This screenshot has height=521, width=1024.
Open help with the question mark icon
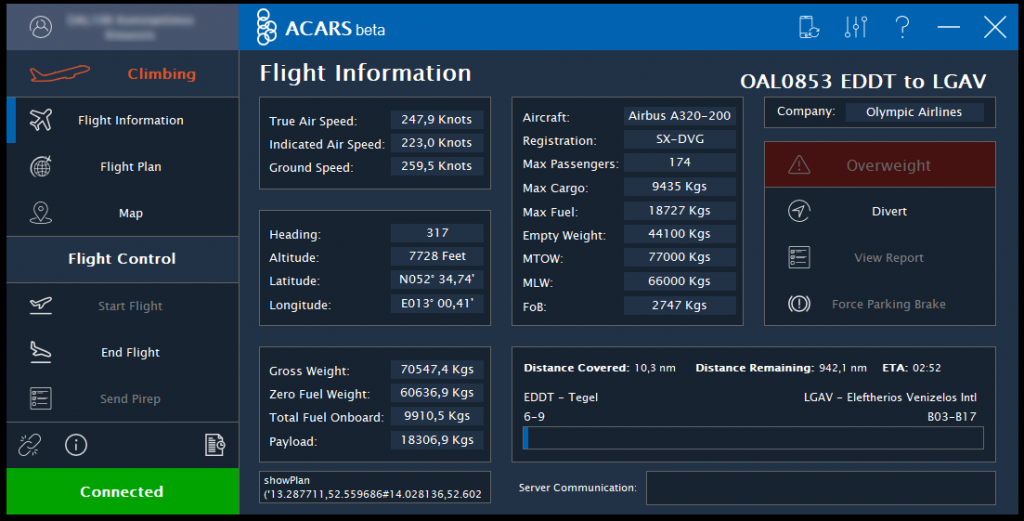tap(902, 27)
